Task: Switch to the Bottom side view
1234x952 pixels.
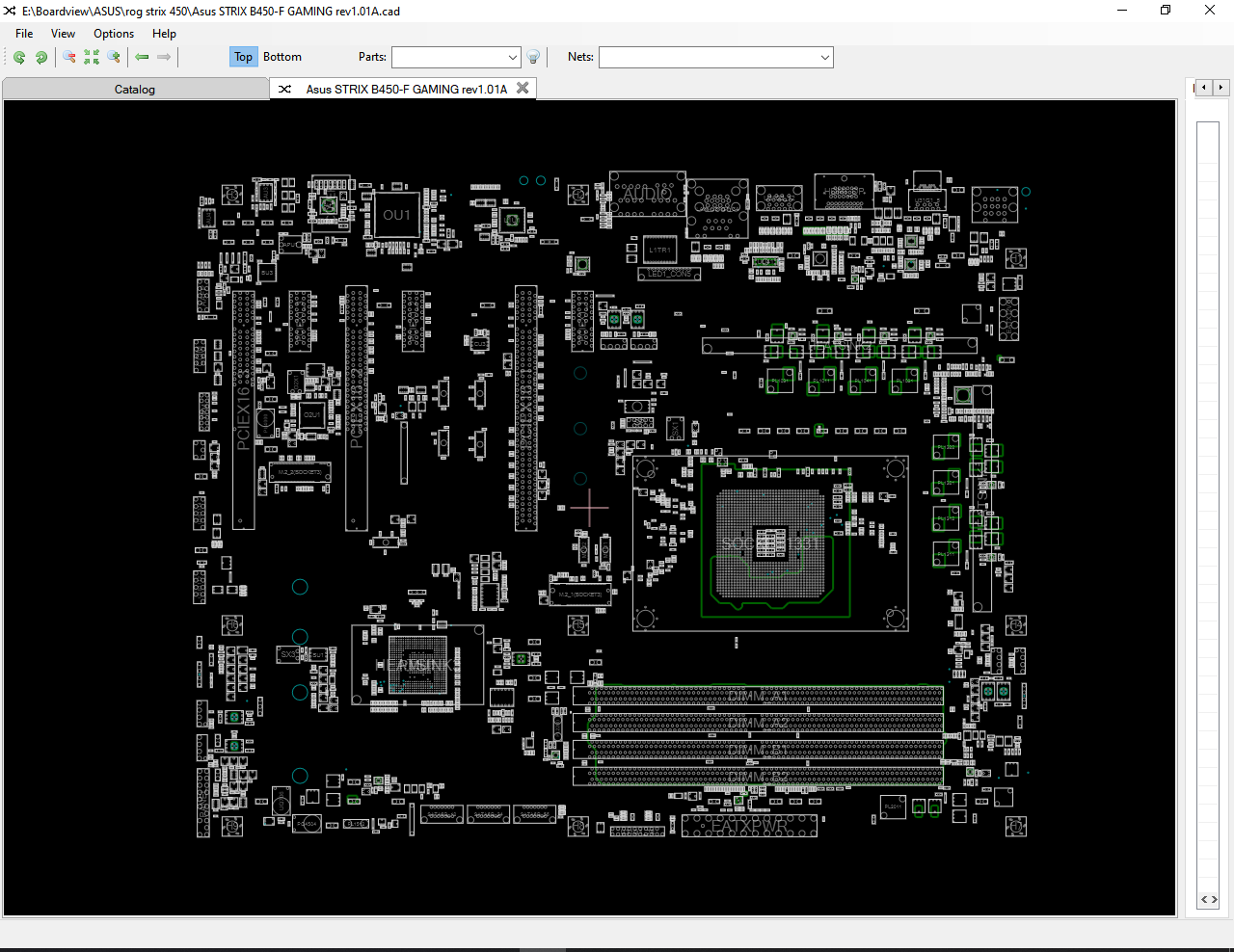Action: [282, 57]
